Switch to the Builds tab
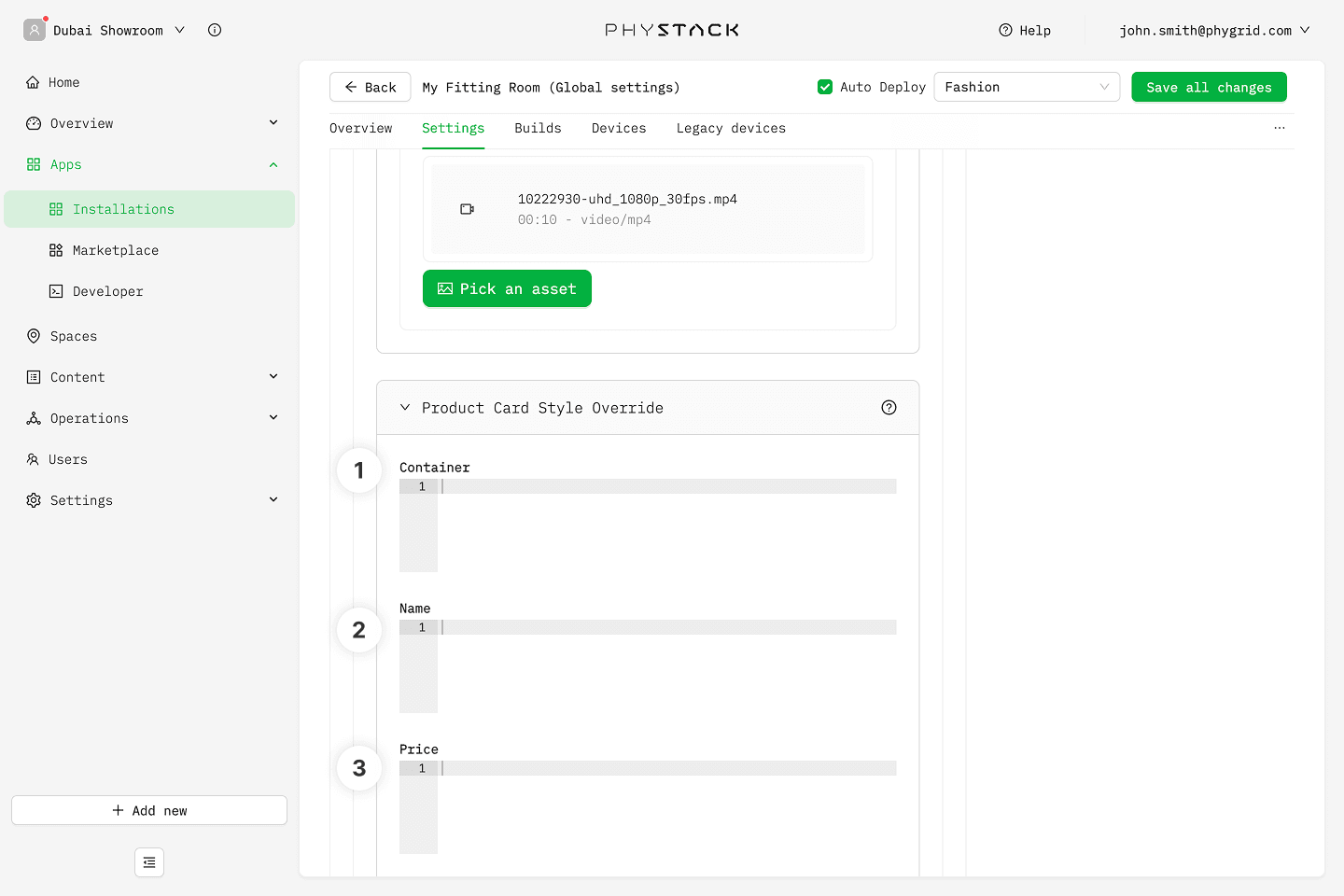The width and height of the screenshot is (1344, 896). [x=538, y=128]
